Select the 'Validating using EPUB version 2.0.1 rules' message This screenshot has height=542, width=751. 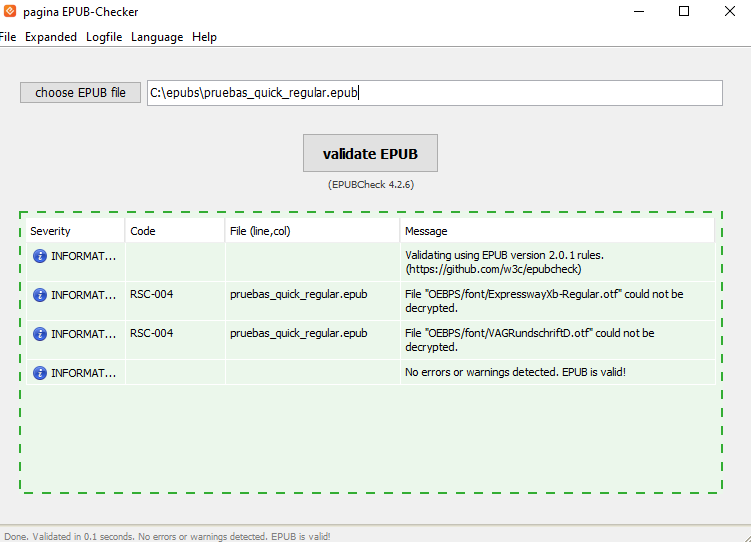pos(504,262)
